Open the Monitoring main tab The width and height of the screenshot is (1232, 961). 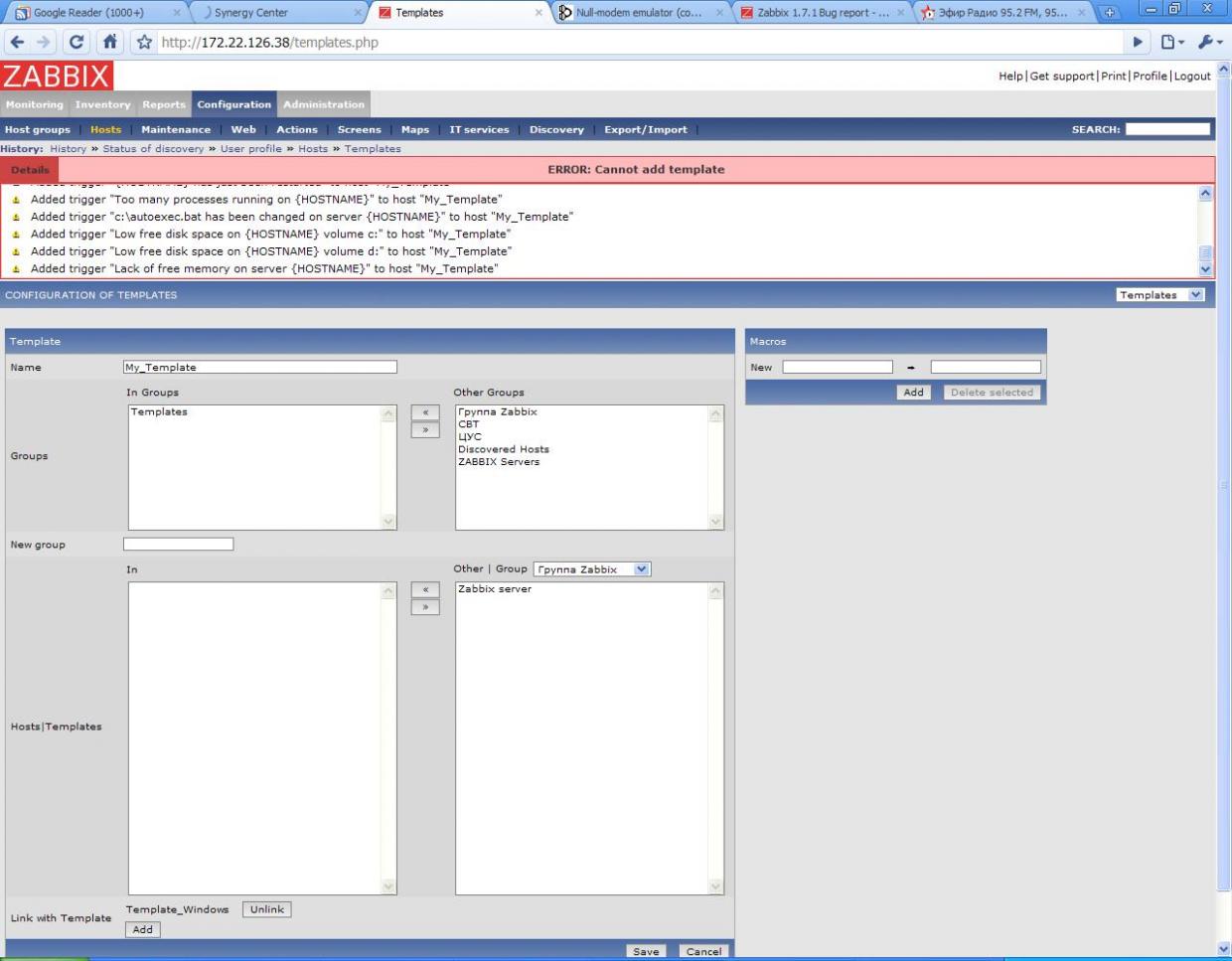(x=34, y=104)
